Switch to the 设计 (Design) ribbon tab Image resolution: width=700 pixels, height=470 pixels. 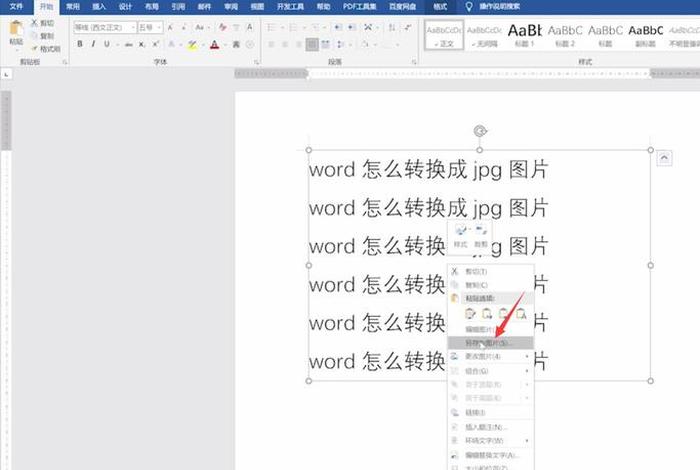click(x=125, y=7)
